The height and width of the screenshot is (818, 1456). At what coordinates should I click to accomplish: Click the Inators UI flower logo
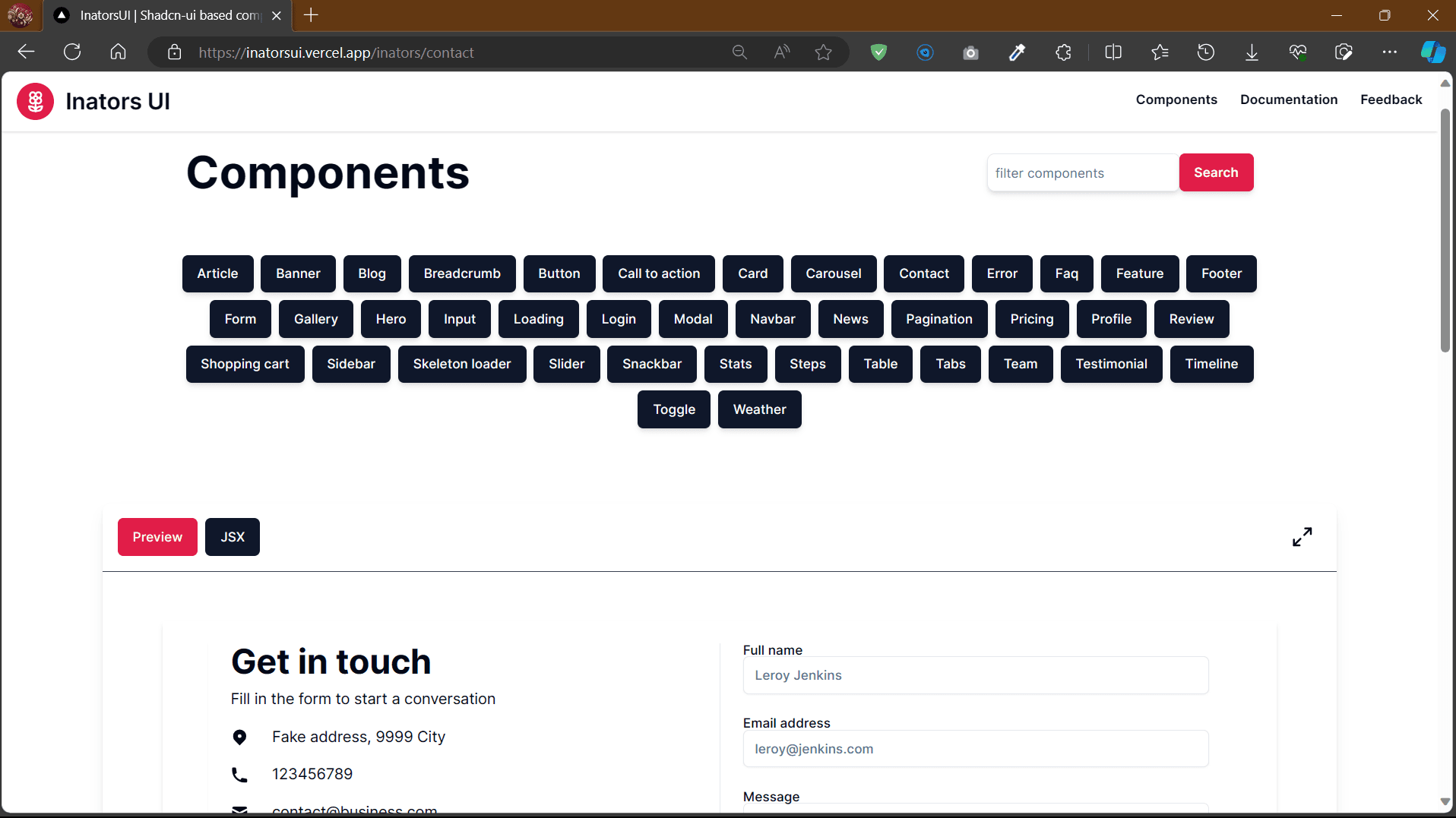(35, 101)
